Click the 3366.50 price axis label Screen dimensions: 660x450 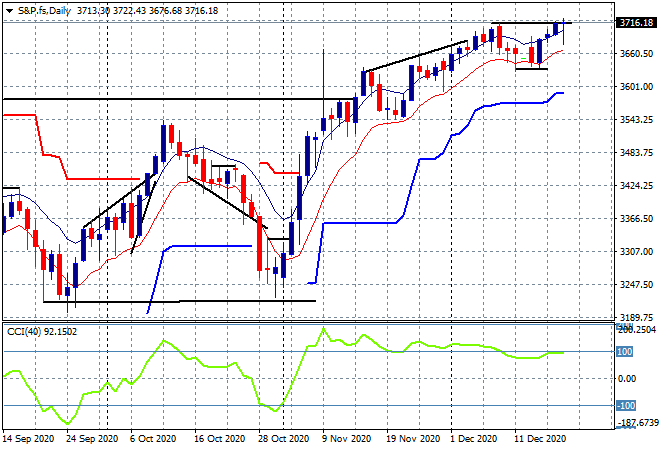click(x=636, y=218)
